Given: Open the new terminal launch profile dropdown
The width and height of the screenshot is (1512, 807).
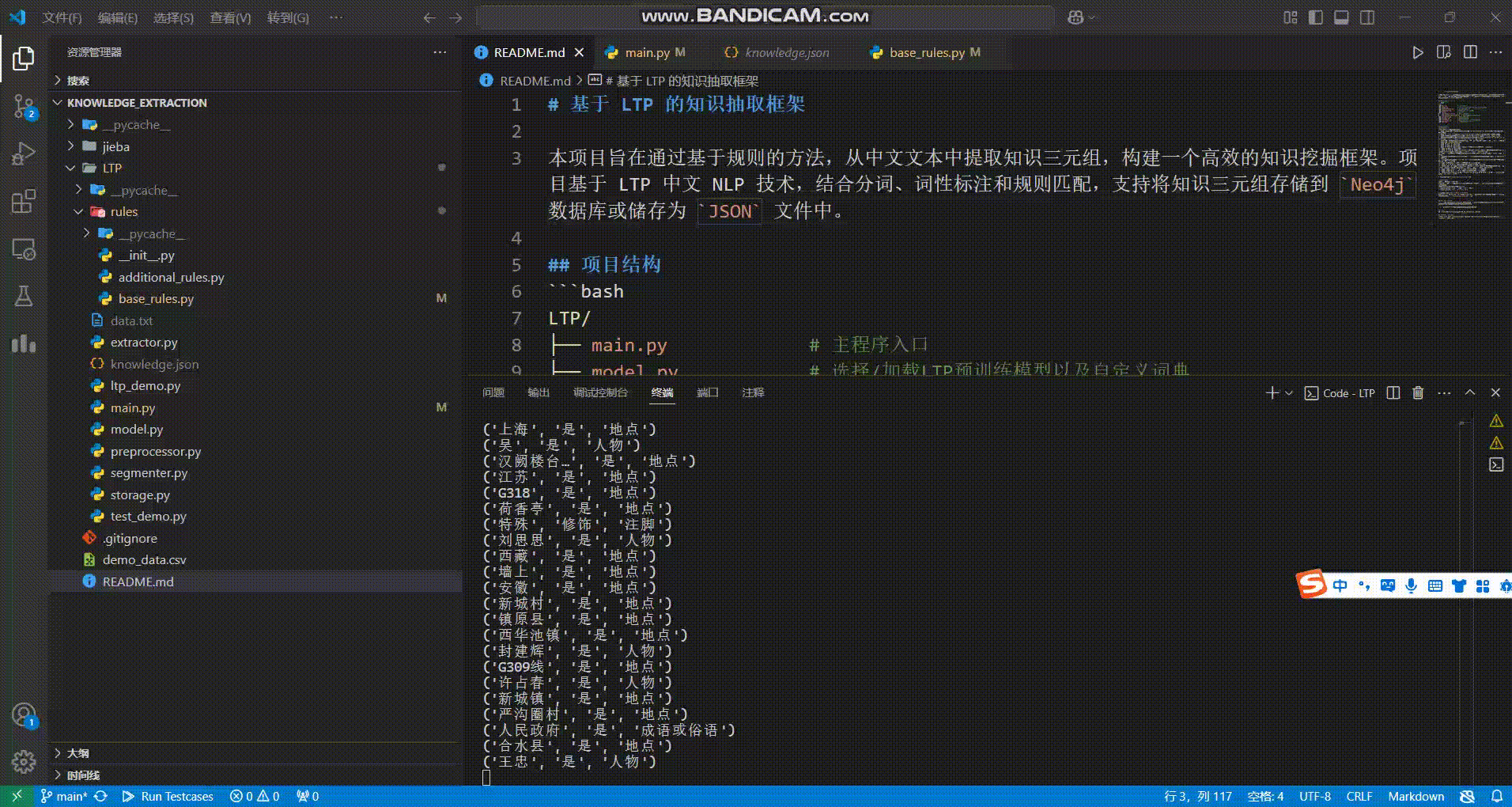Looking at the screenshot, I should (x=1289, y=392).
